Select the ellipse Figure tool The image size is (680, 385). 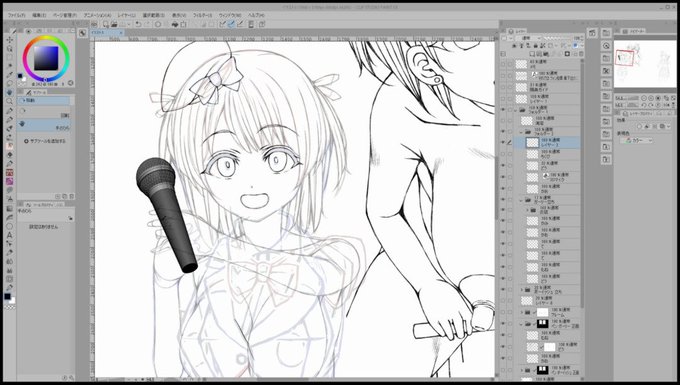pyautogui.click(x=9, y=225)
